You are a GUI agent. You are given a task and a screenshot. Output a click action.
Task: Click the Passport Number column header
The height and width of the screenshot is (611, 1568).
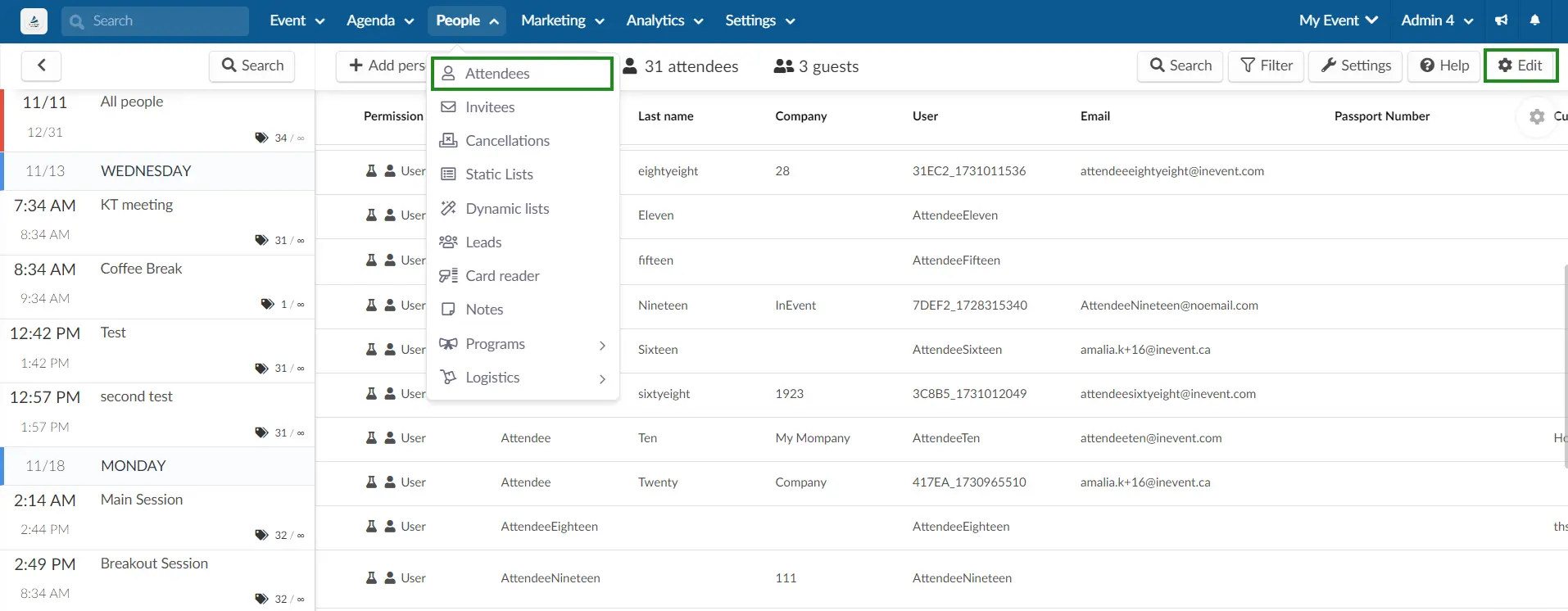click(1382, 116)
